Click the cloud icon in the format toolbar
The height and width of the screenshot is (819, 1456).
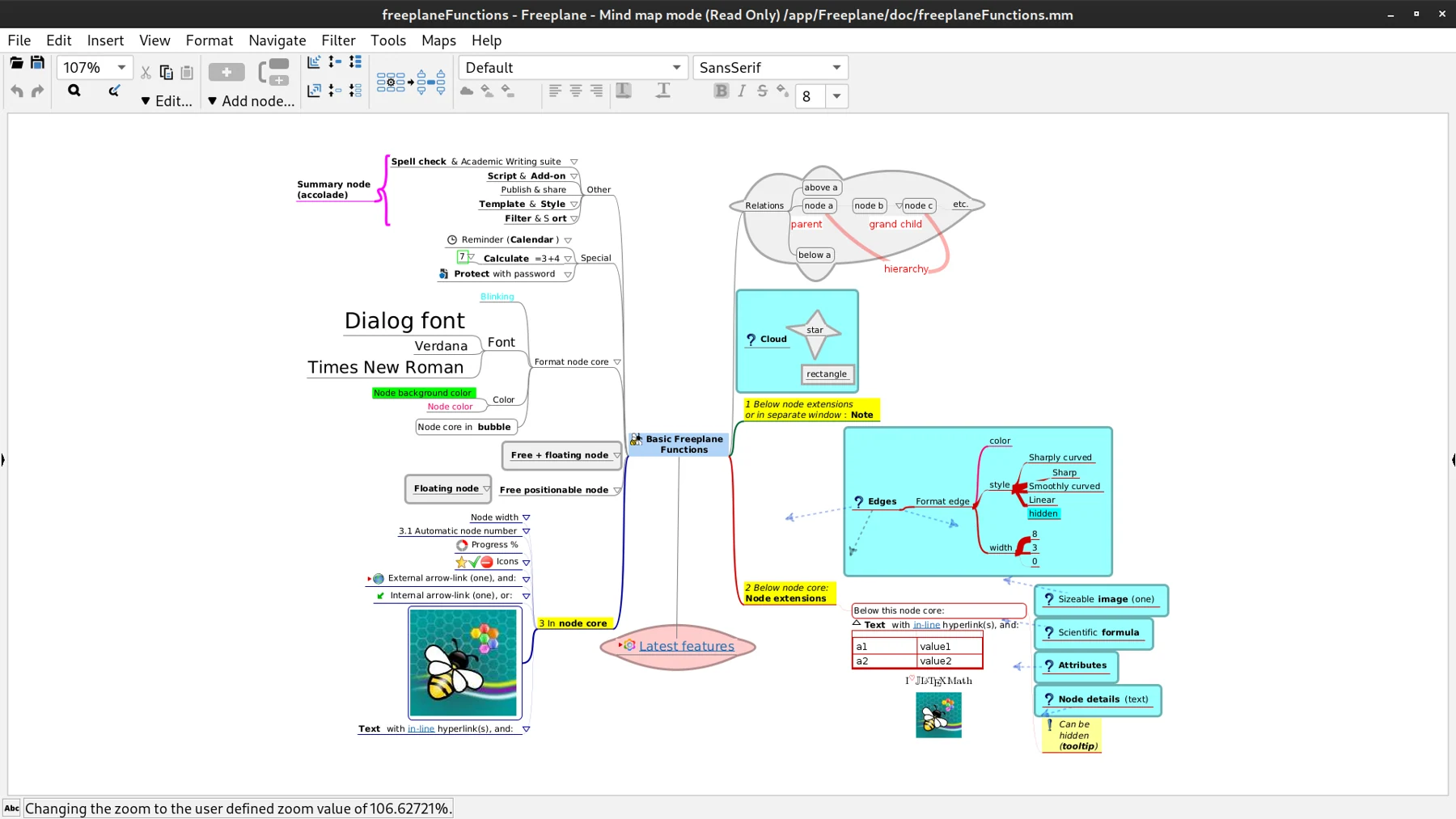pyautogui.click(x=467, y=91)
